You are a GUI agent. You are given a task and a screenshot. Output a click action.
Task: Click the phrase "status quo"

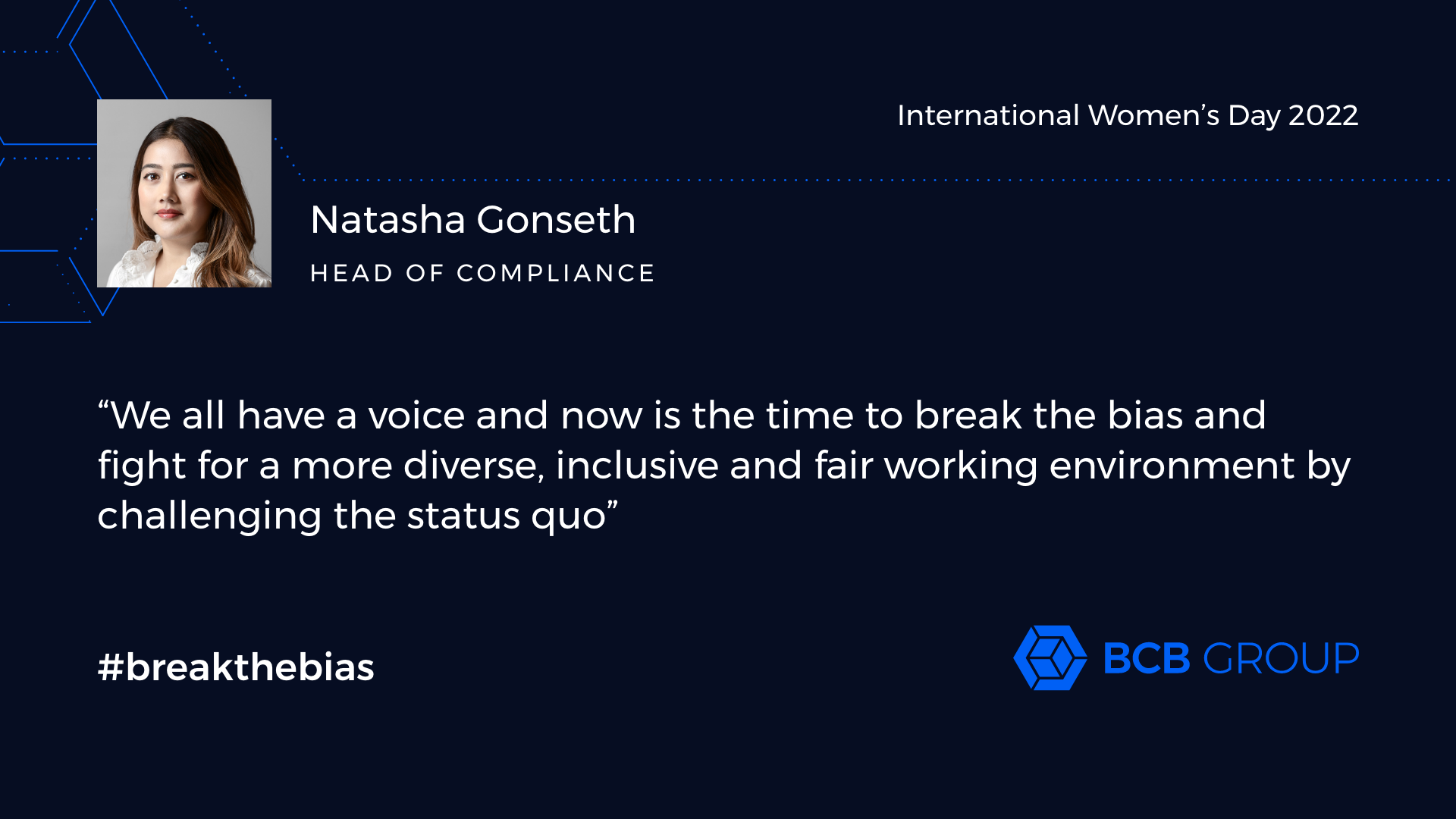click(x=507, y=516)
